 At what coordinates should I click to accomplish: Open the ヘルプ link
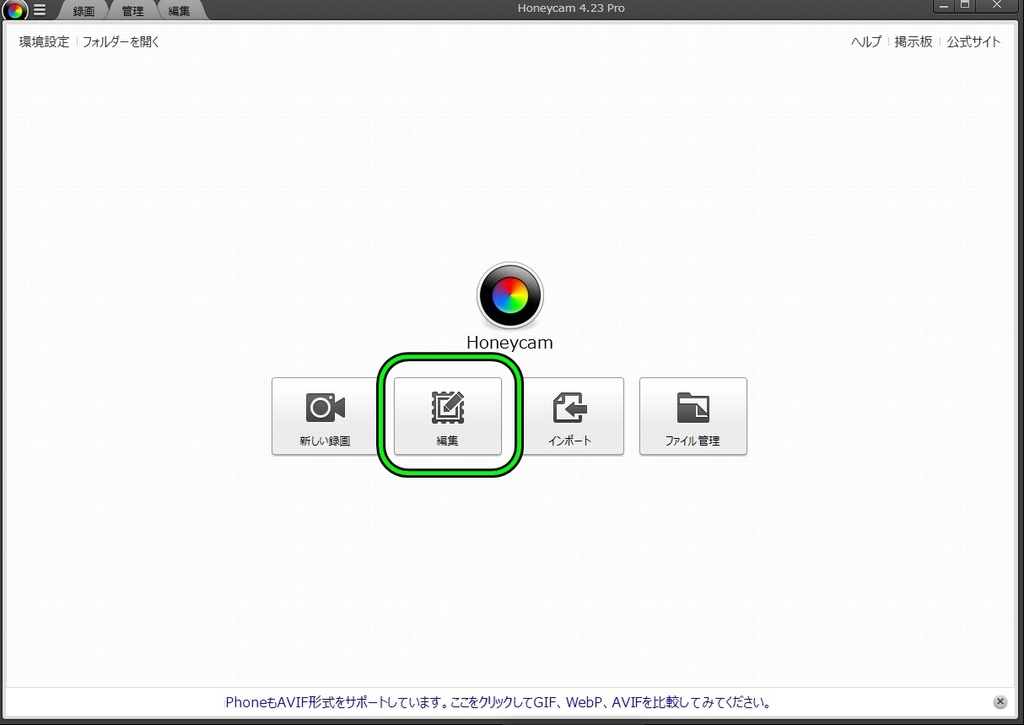[866, 42]
